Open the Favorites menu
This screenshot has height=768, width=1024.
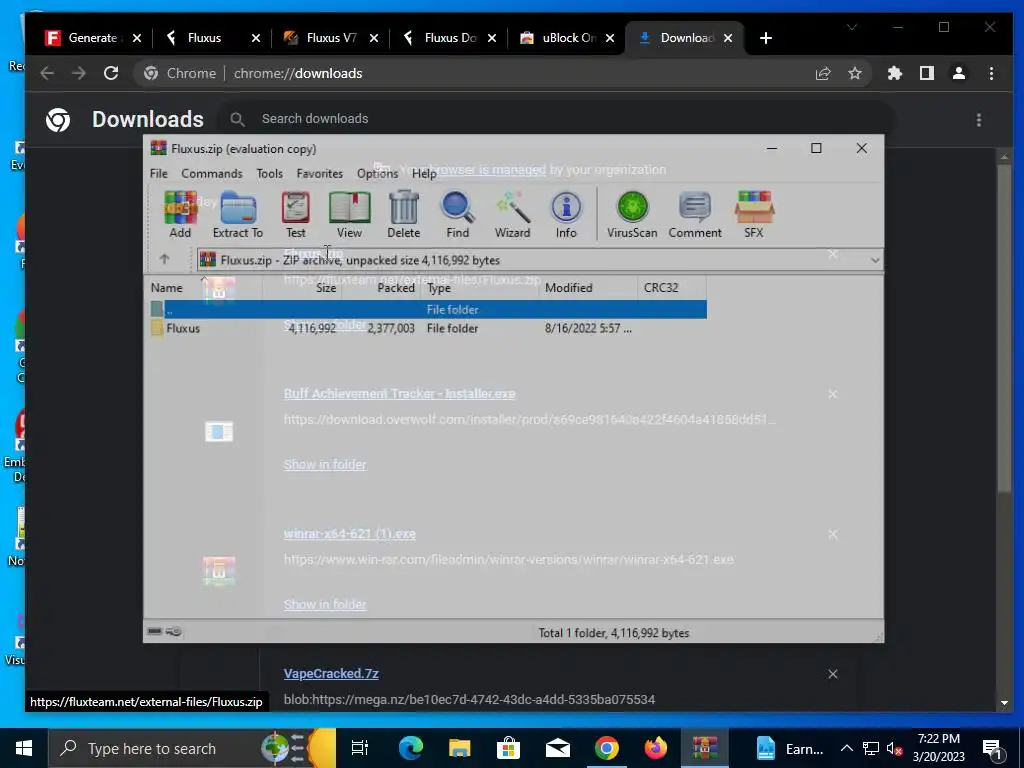(319, 174)
